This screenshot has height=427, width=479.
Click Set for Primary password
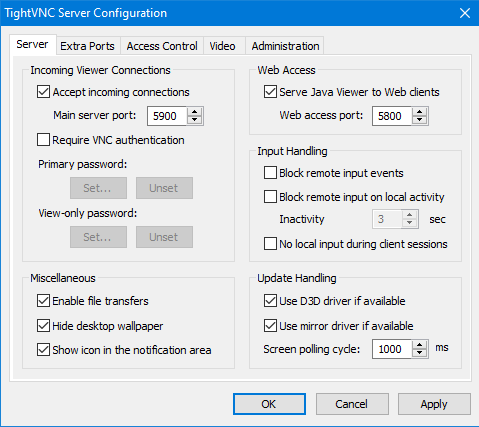click(x=98, y=188)
